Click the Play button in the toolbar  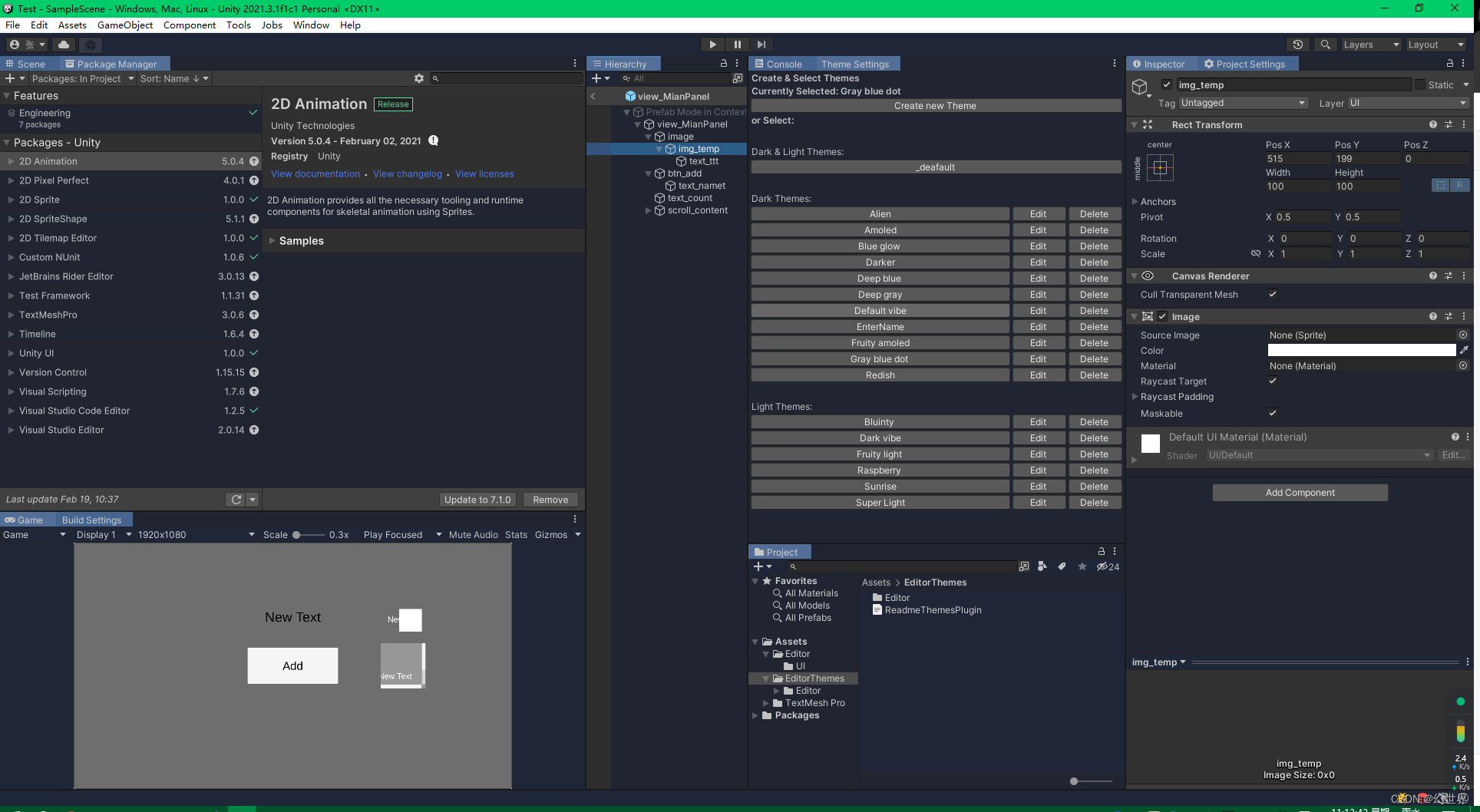(x=712, y=45)
